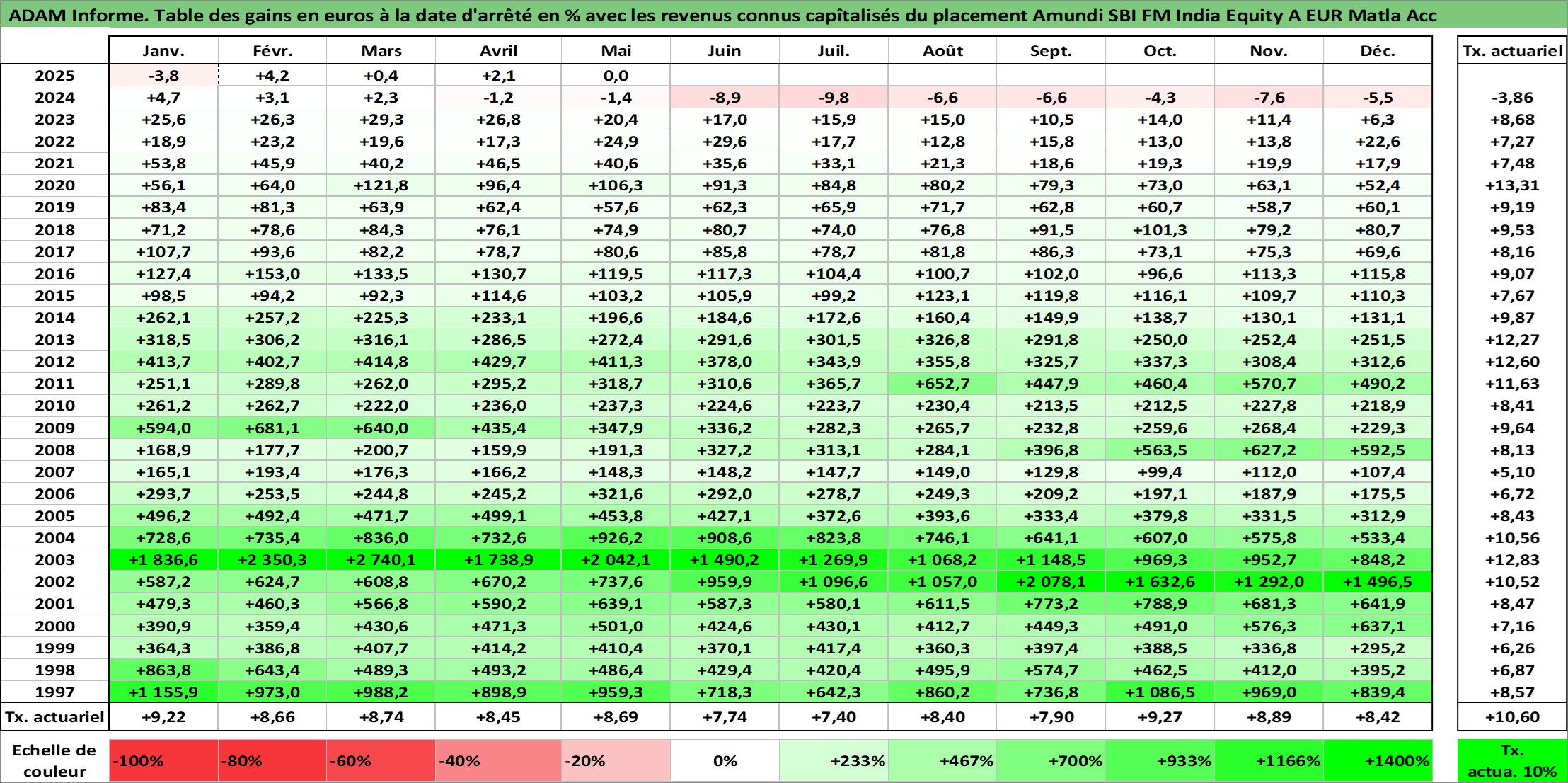Select the overall rate +10,60 cell
The width and height of the screenshot is (1568, 783).
pos(1512,717)
